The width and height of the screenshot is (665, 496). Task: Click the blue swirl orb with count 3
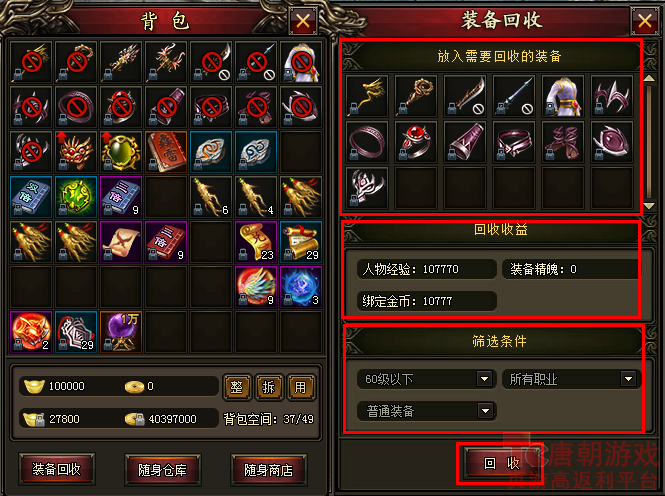[301, 287]
